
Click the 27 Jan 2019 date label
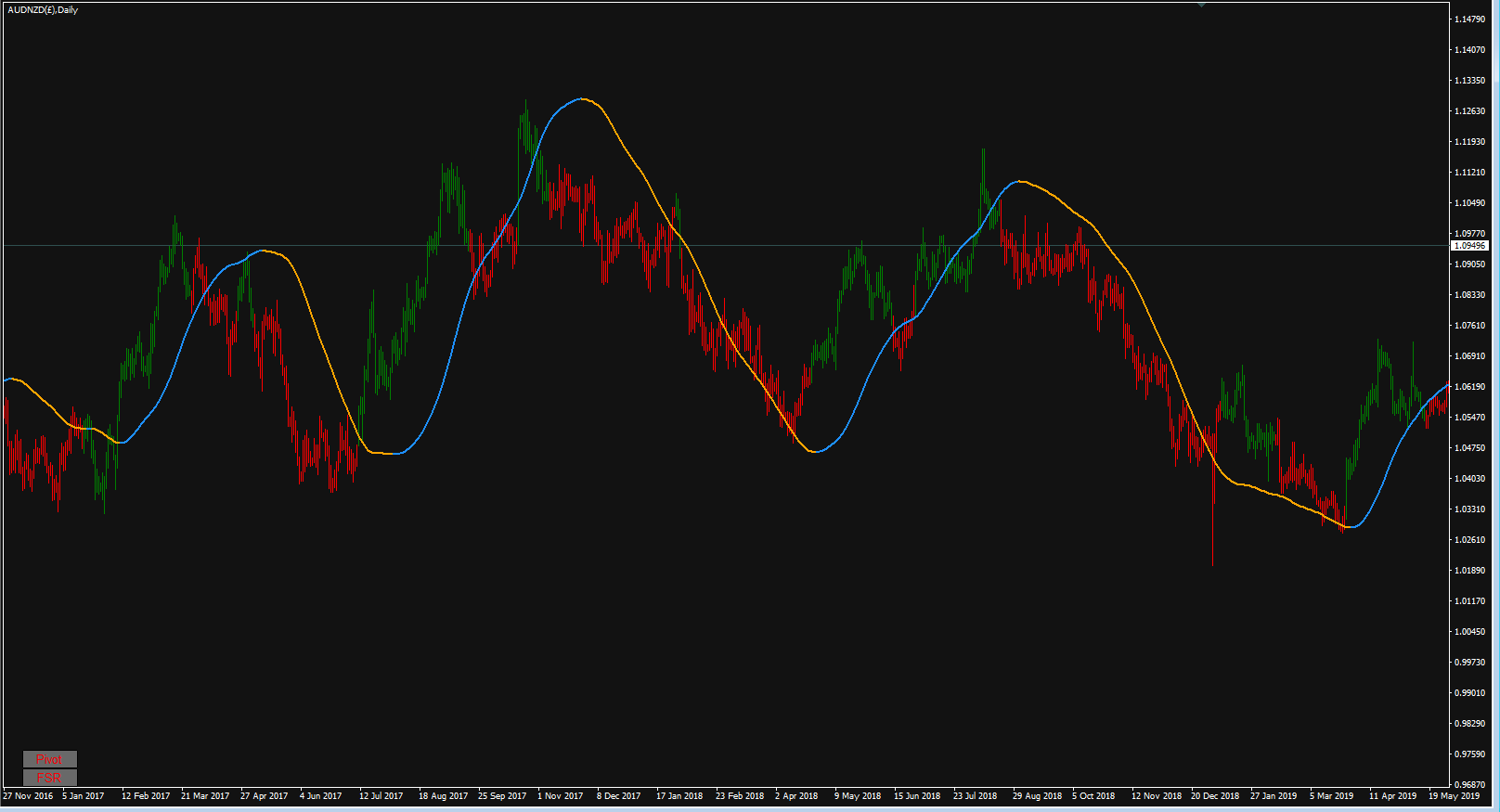point(1274,796)
